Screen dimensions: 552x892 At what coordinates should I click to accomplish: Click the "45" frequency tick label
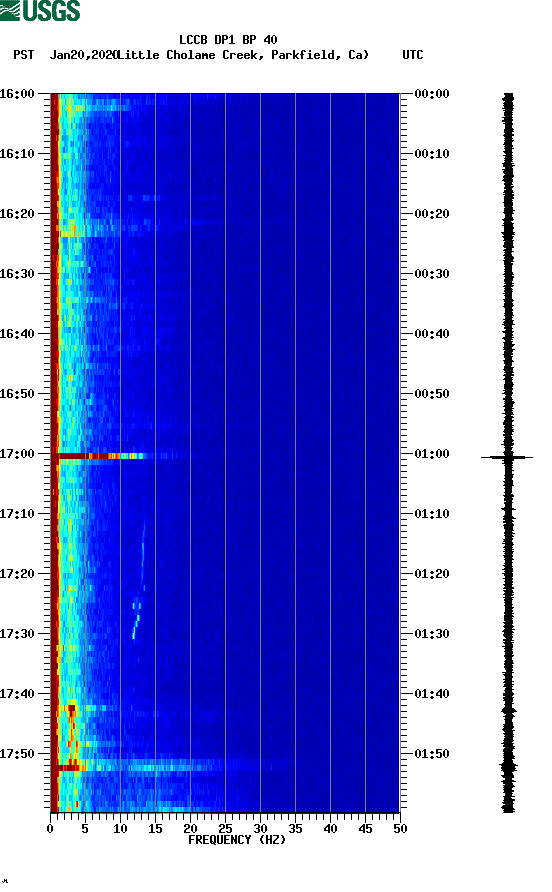pyautogui.click(x=365, y=829)
